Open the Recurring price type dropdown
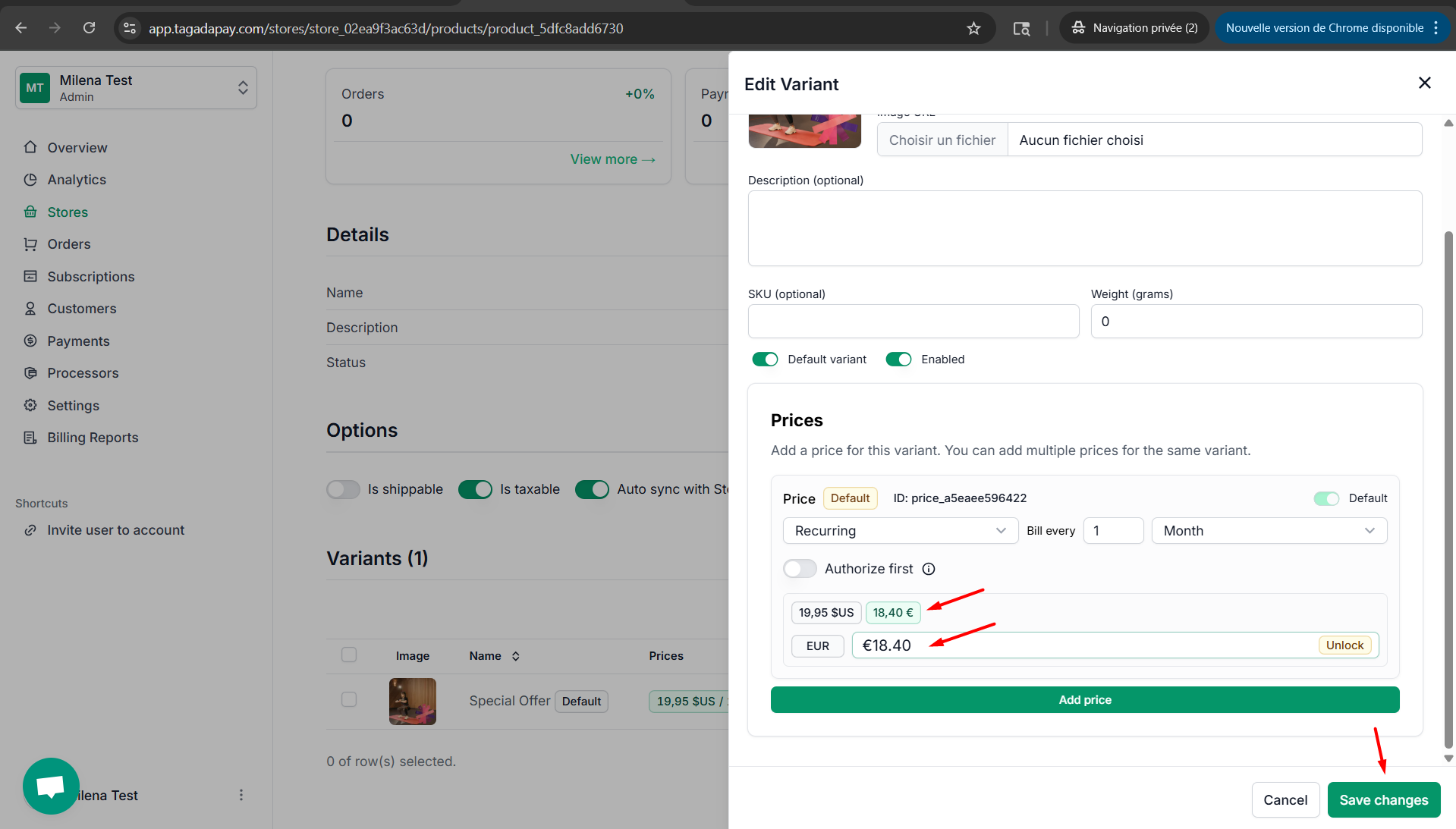Image resolution: width=1456 pixels, height=829 pixels. [x=900, y=531]
